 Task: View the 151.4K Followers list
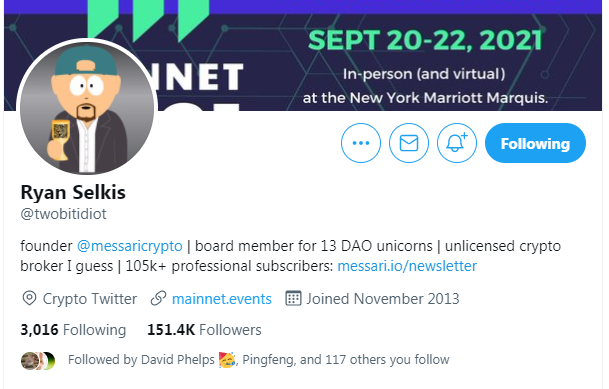pyautogui.click(x=204, y=330)
